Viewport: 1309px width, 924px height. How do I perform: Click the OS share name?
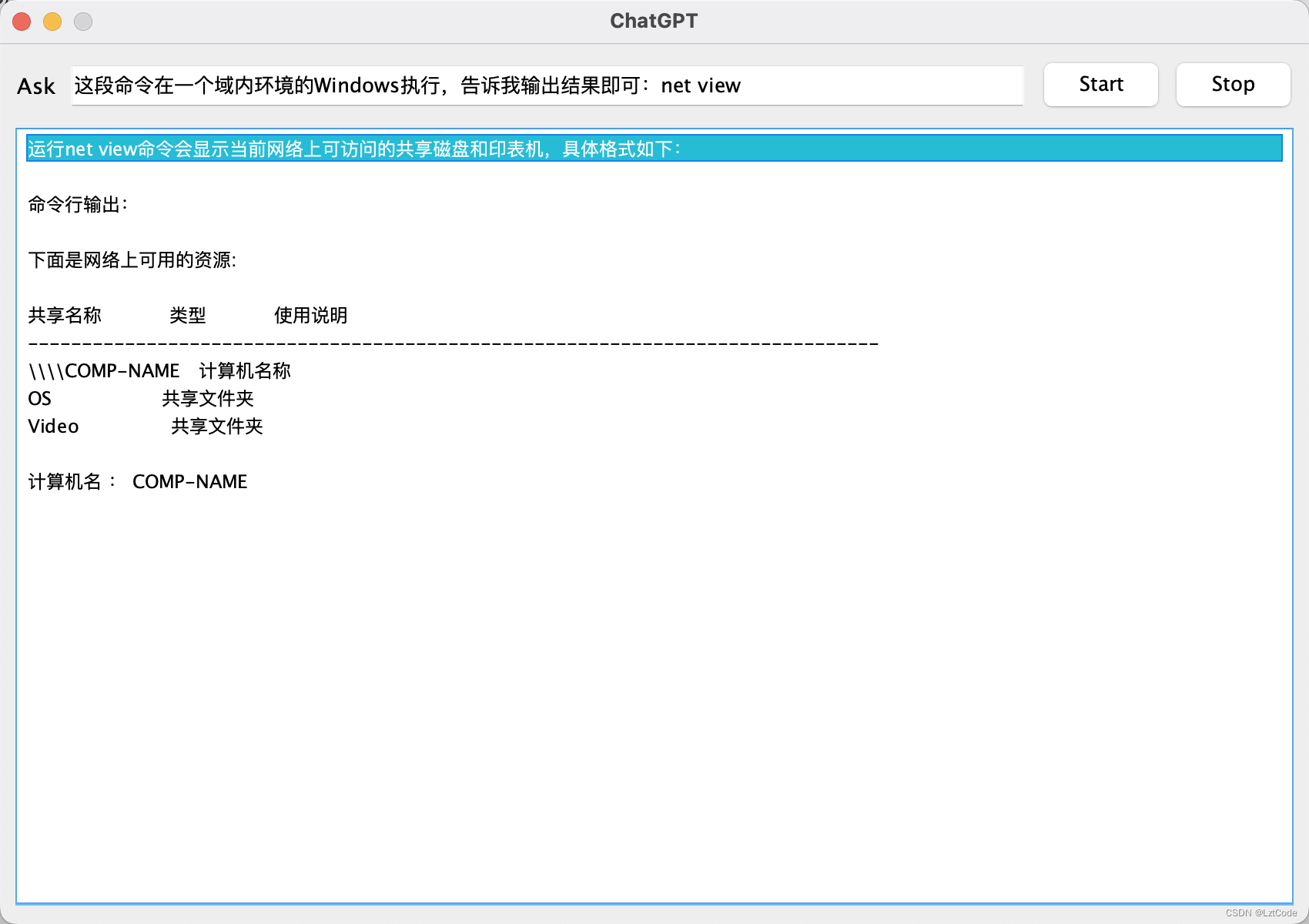coord(39,398)
